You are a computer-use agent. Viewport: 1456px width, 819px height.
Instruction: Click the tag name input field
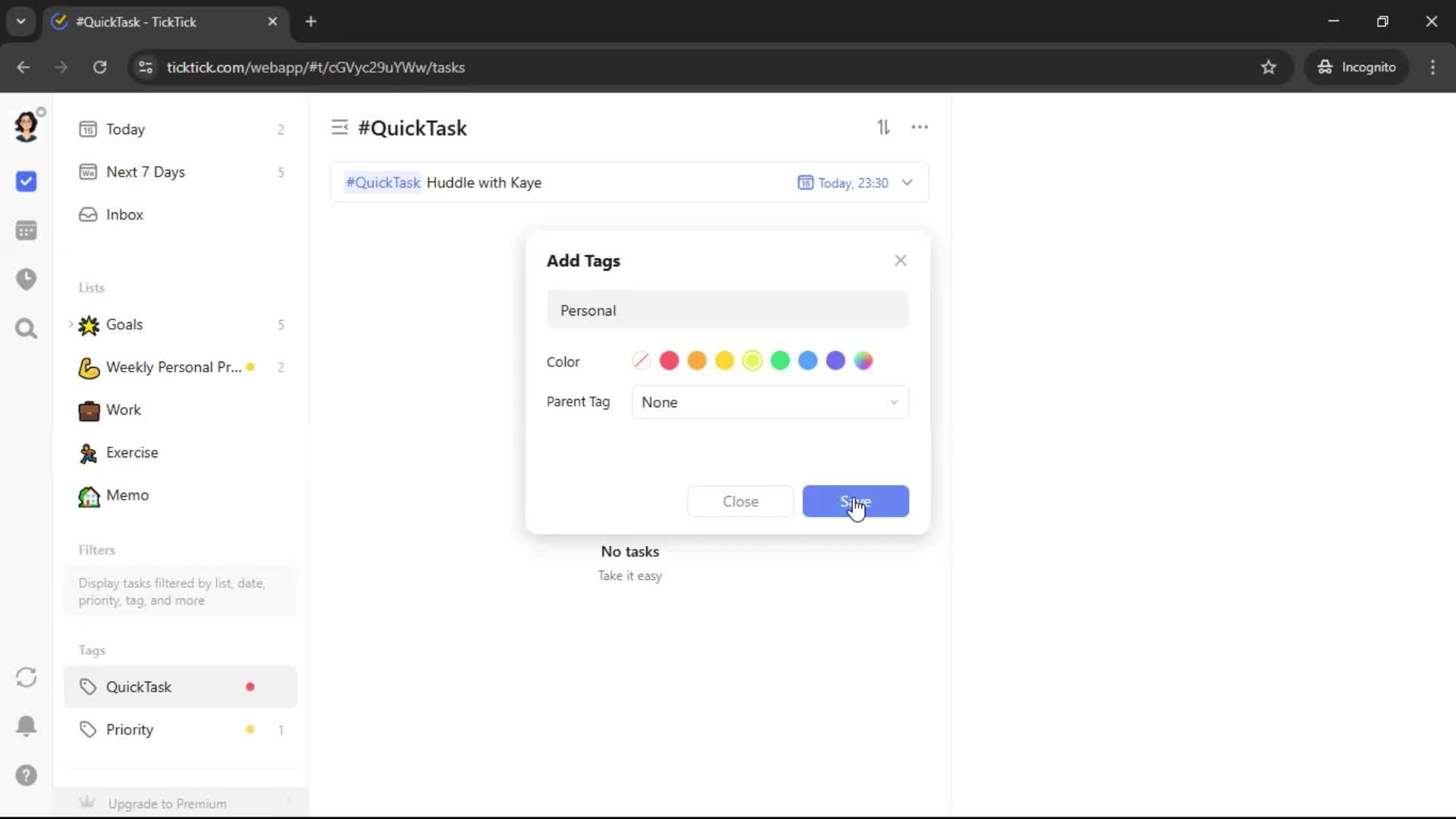[x=727, y=310]
